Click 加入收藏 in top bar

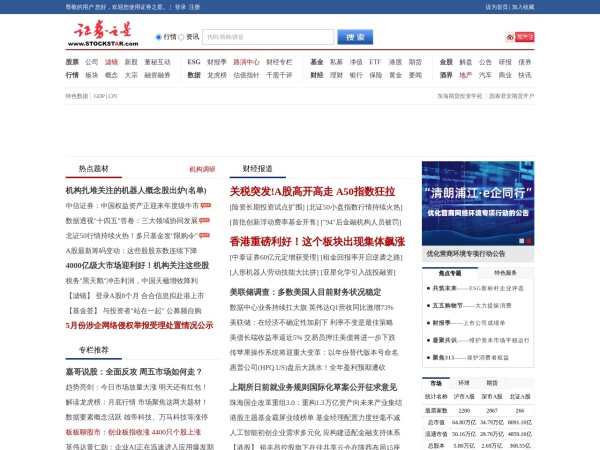point(523,7)
